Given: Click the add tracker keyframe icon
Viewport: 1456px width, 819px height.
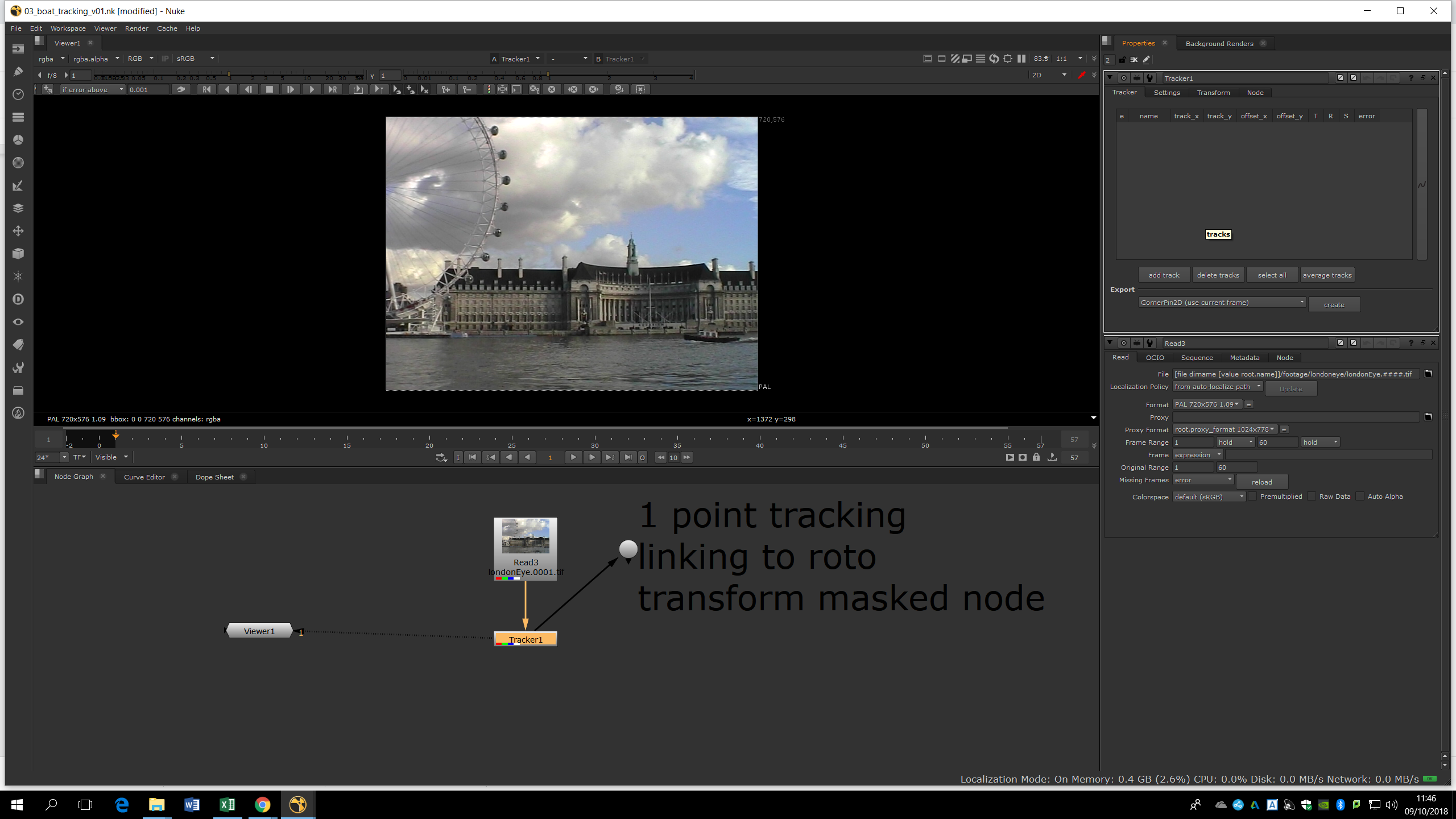Looking at the screenshot, I should click(446, 89).
